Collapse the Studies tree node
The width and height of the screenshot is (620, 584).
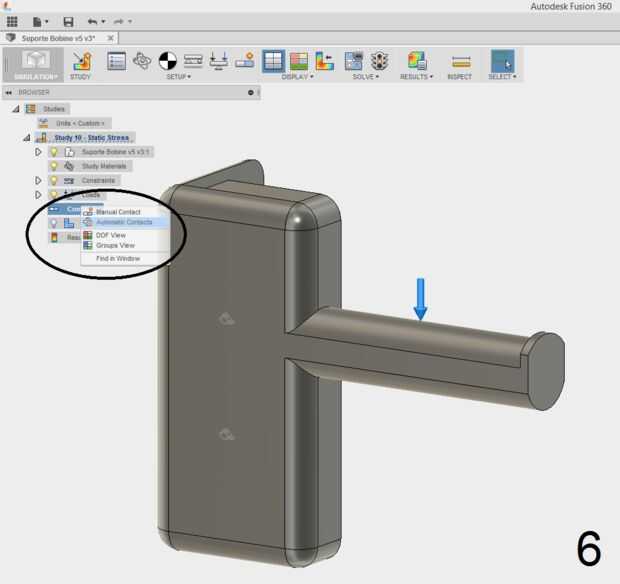tap(16, 109)
